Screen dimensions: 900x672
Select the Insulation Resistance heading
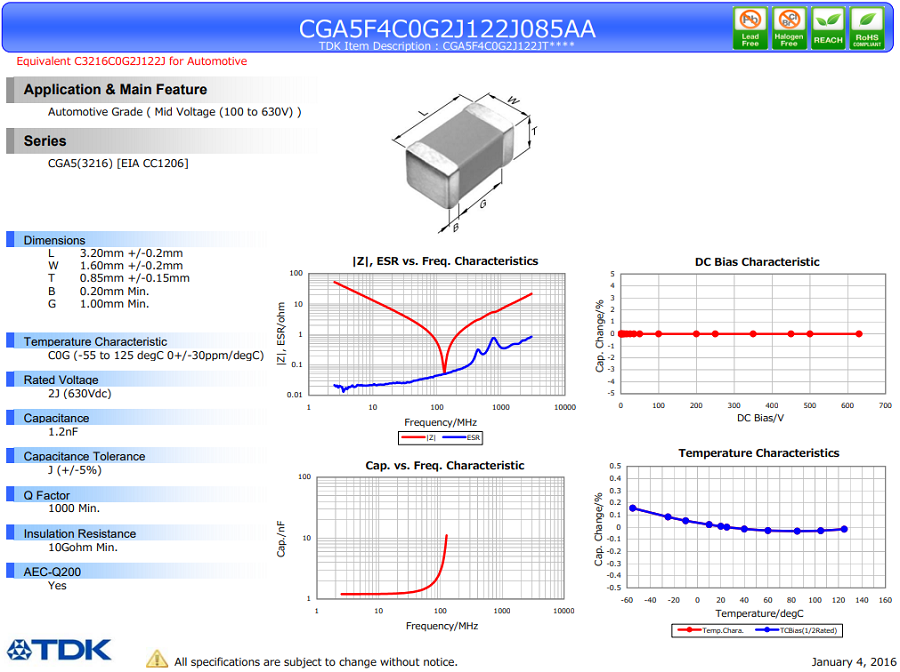coord(80,534)
